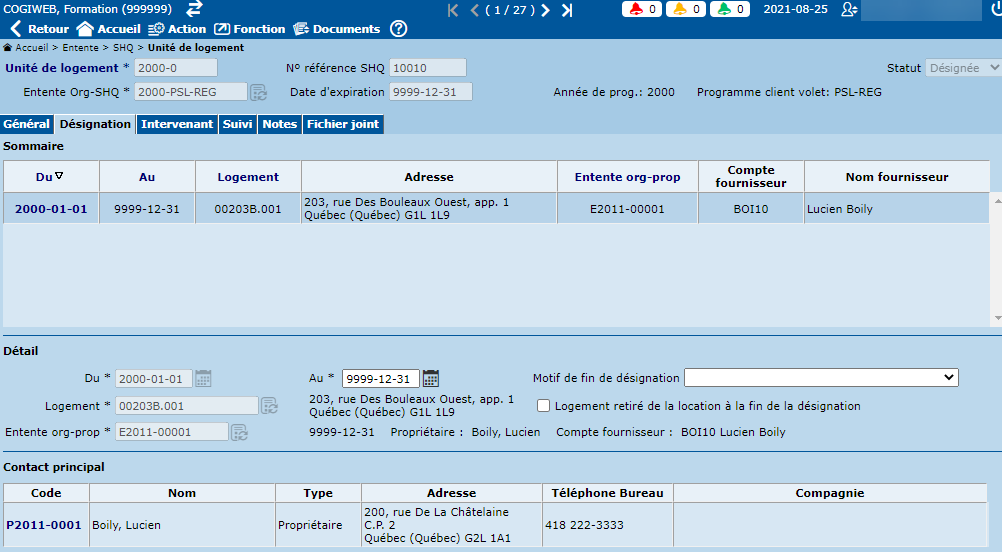The width and height of the screenshot is (1002, 552).
Task: Go to the last record
Action: [567, 10]
